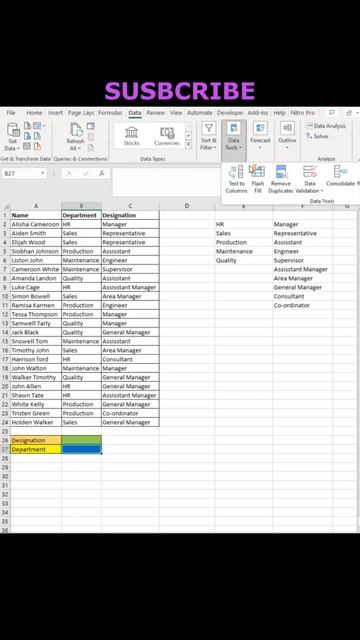Click the Refresh All icon

(x=75, y=137)
